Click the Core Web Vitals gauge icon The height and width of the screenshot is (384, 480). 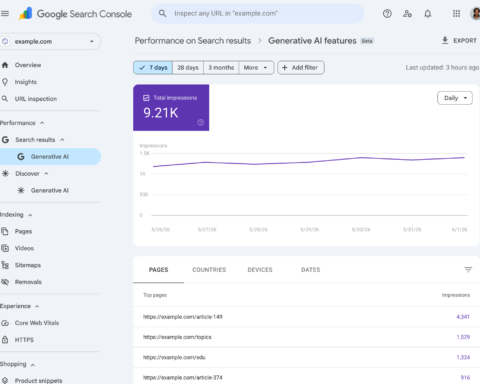5,323
